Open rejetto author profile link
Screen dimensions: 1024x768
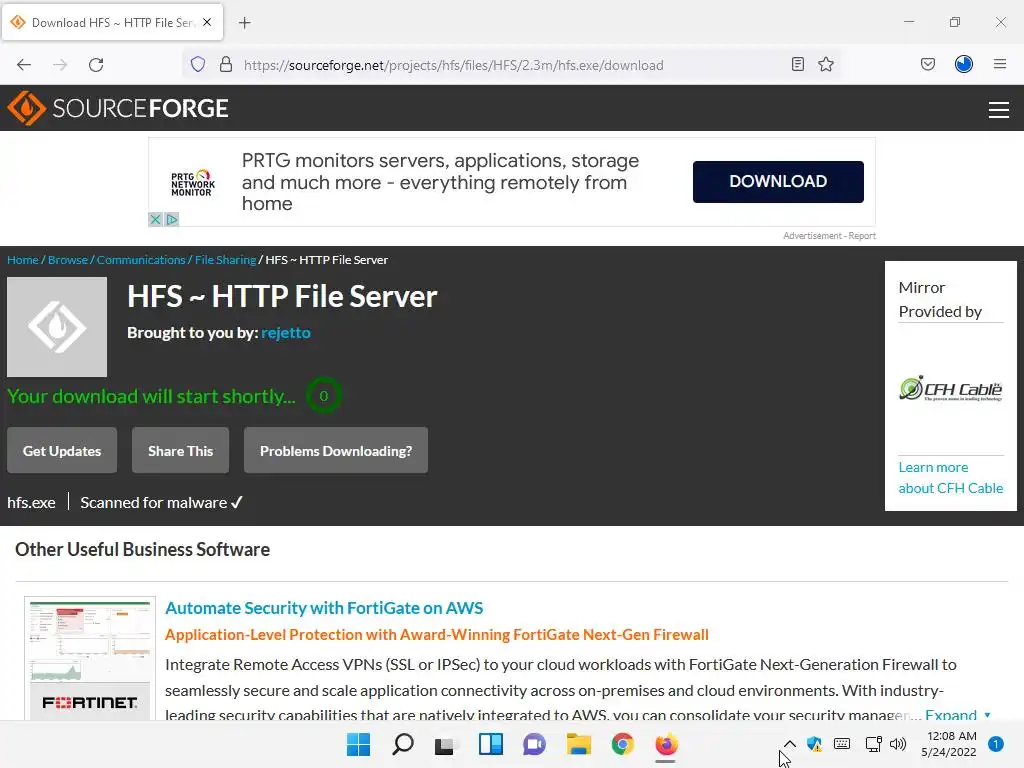(285, 332)
